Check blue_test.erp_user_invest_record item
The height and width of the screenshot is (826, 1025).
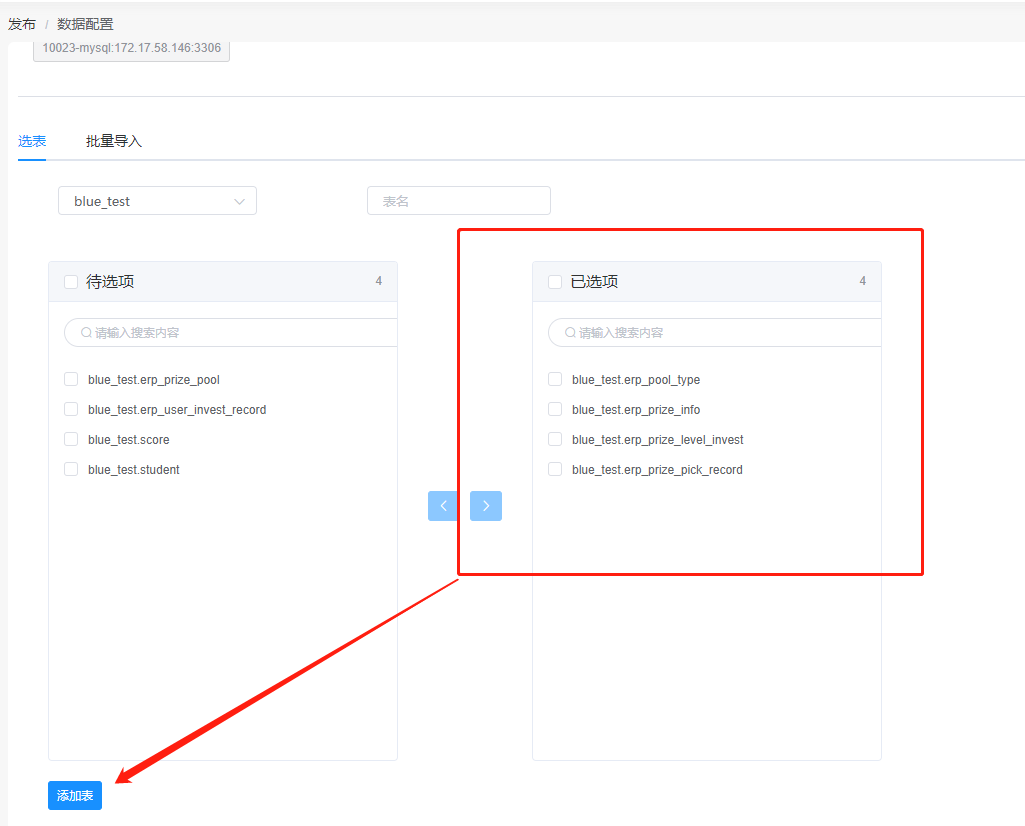[71, 410]
